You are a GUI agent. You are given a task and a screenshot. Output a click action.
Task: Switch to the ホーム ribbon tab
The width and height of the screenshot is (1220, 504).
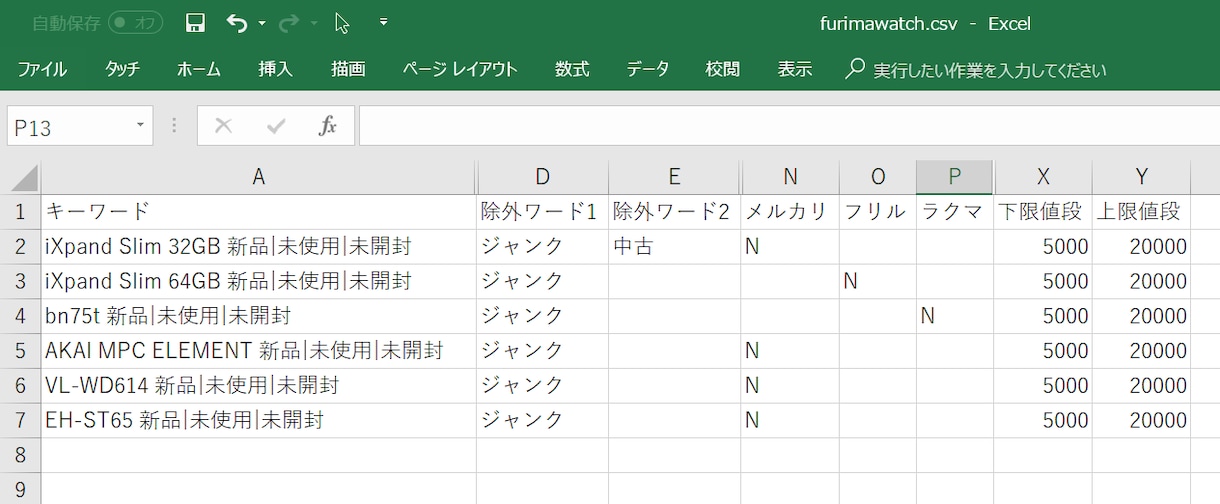(199, 69)
